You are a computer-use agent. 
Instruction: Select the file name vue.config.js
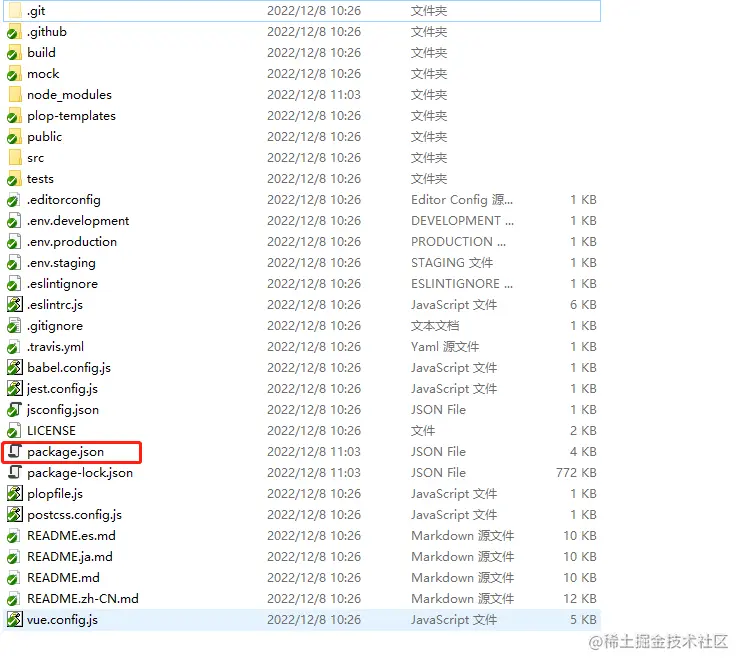pos(62,620)
